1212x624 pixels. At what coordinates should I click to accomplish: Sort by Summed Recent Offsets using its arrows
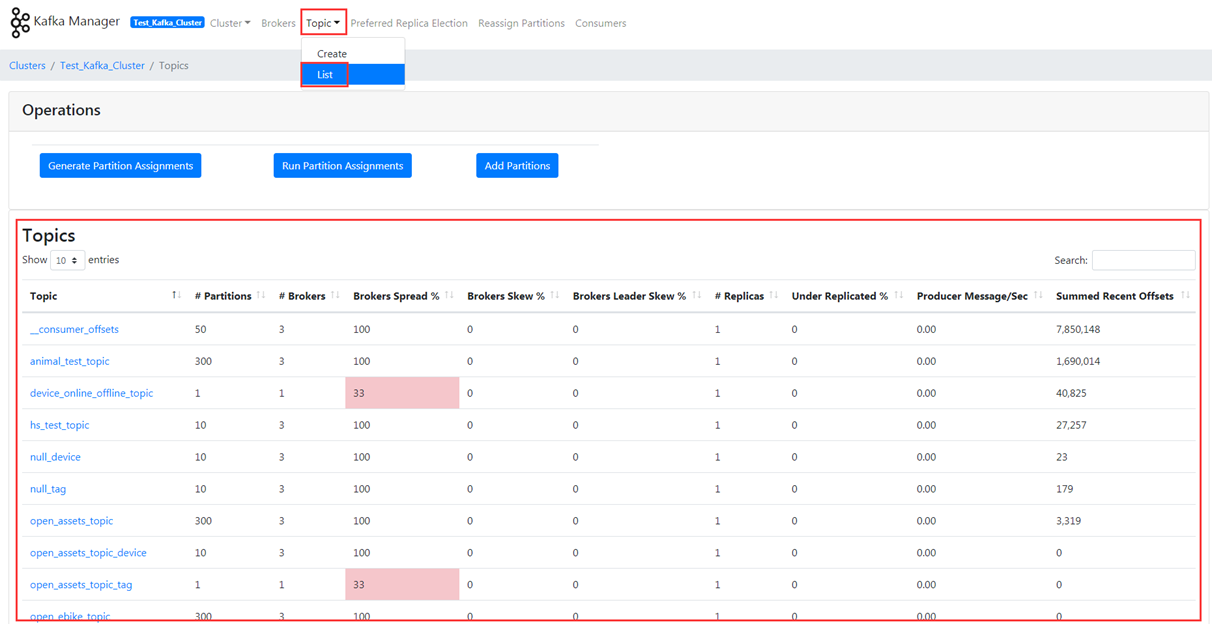[1185, 296]
